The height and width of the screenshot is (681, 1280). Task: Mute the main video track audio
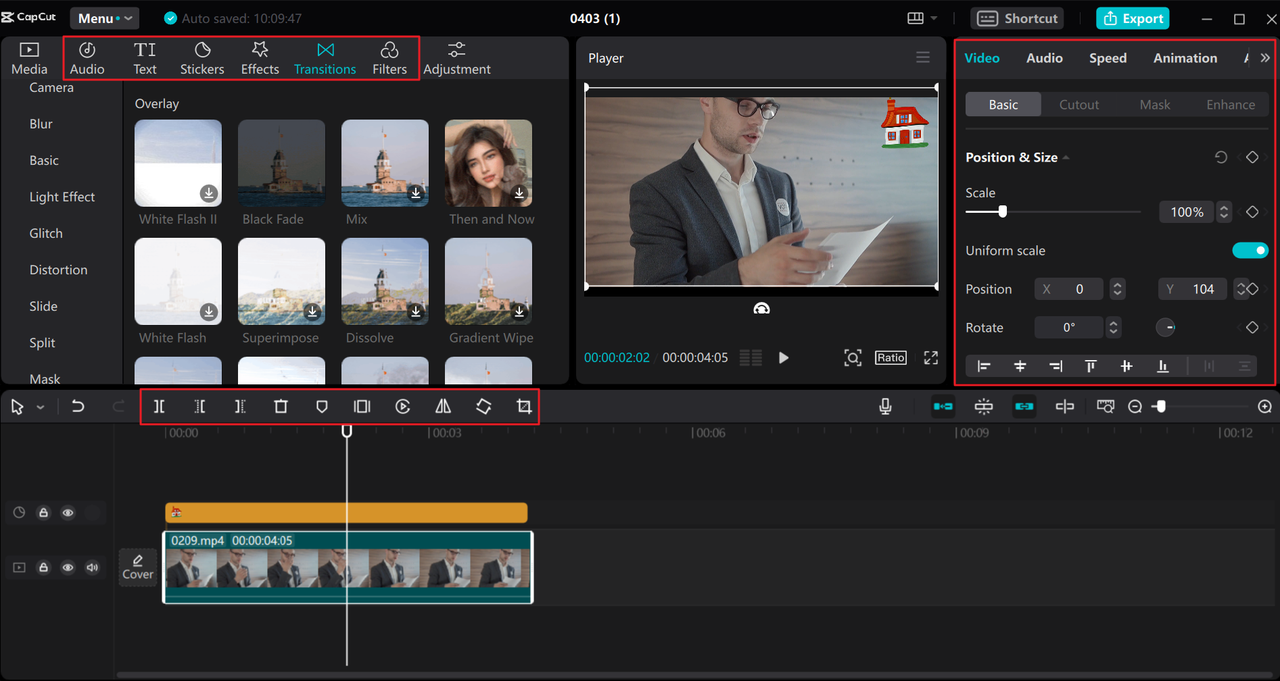tap(93, 567)
